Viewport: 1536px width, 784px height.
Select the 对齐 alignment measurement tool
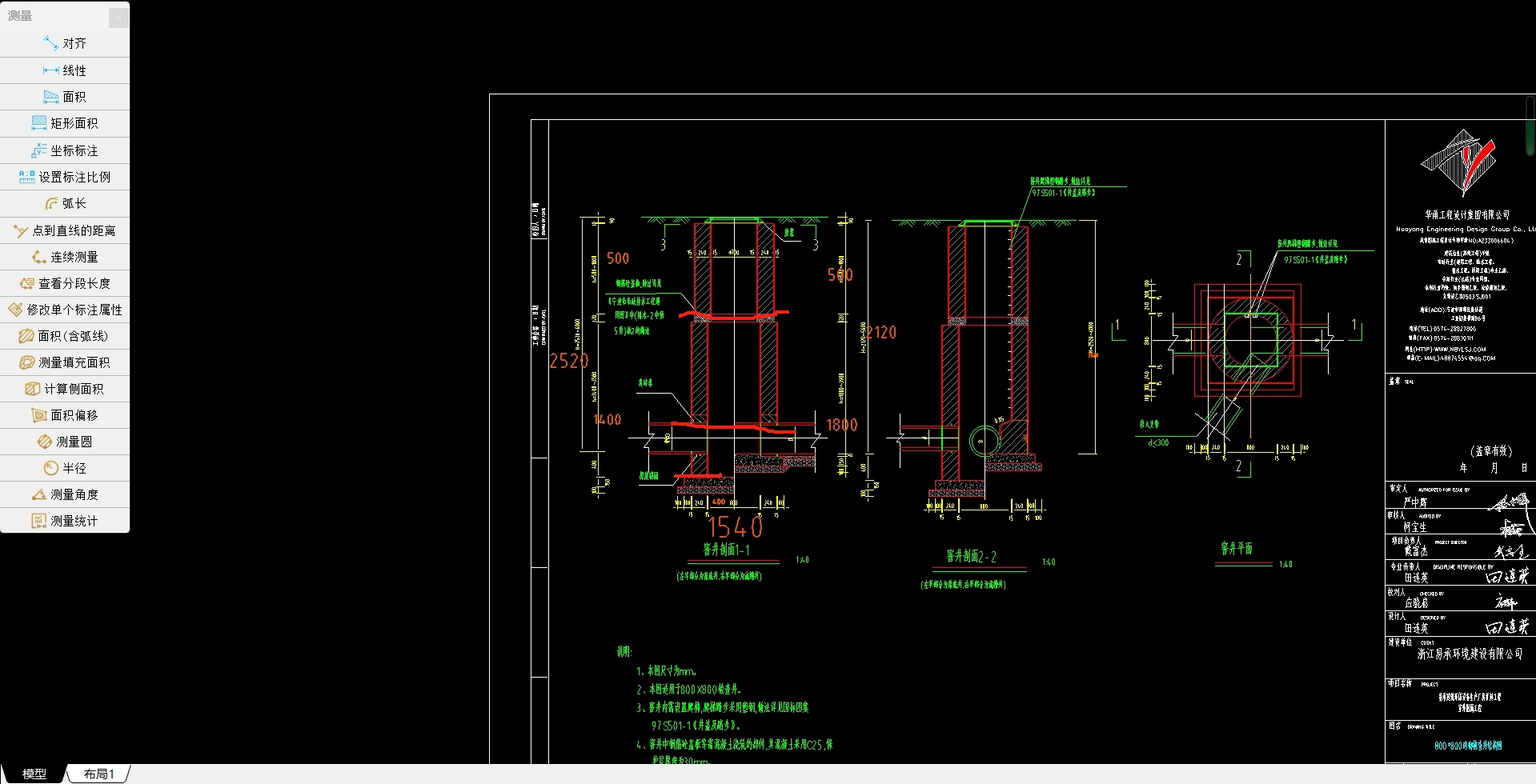pos(65,43)
